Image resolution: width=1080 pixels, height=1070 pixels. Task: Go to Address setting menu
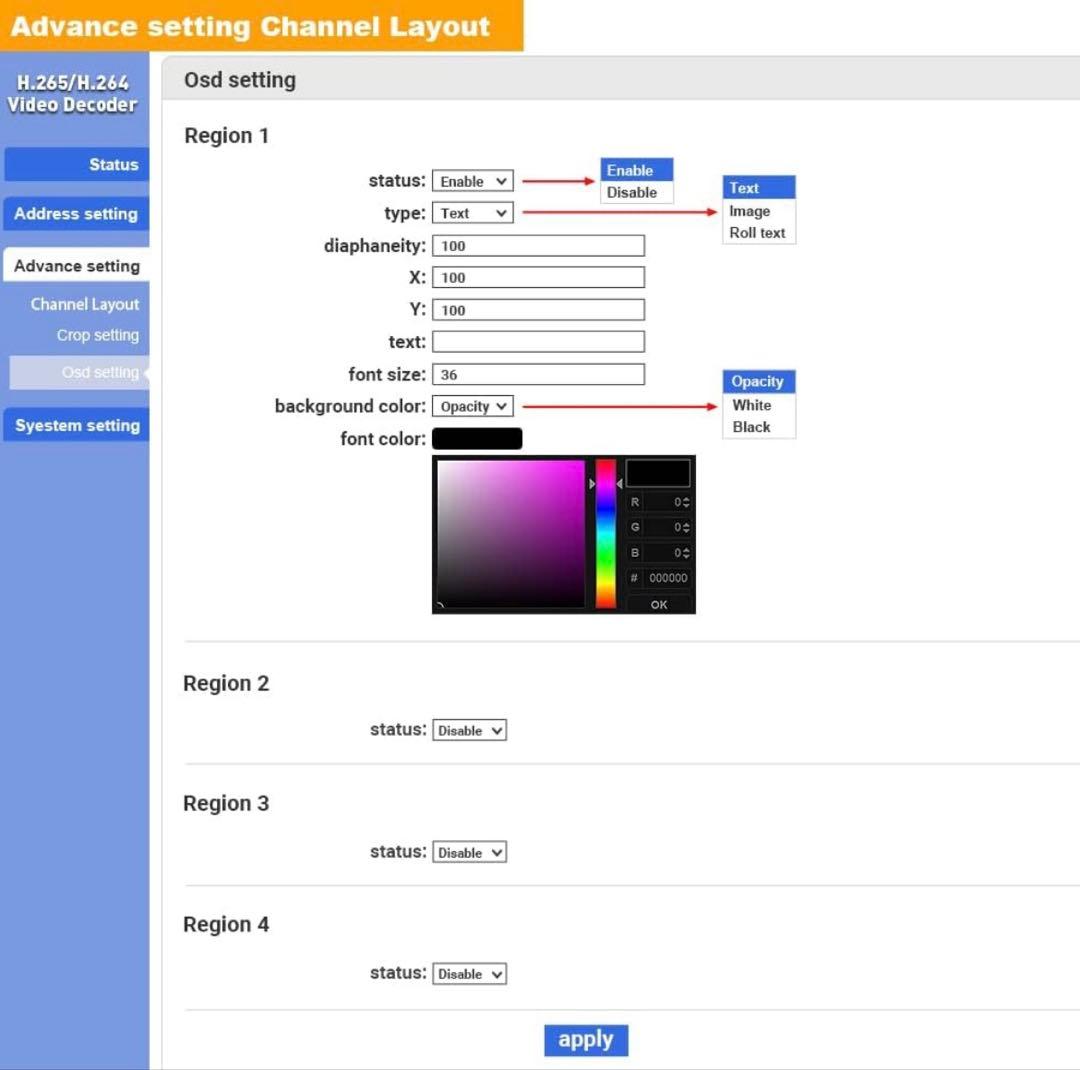point(77,214)
